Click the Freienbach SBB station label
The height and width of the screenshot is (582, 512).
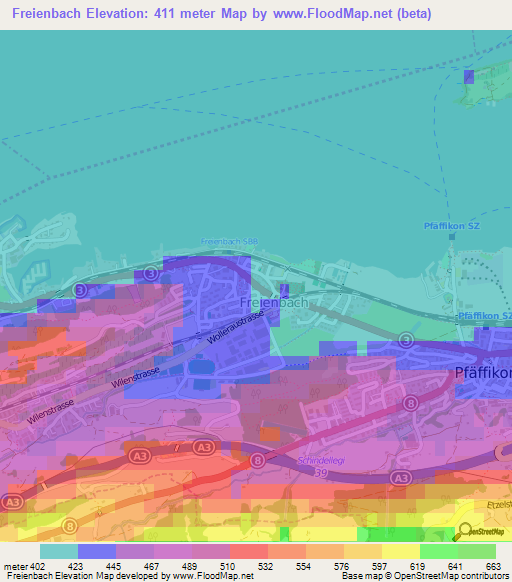coord(229,242)
